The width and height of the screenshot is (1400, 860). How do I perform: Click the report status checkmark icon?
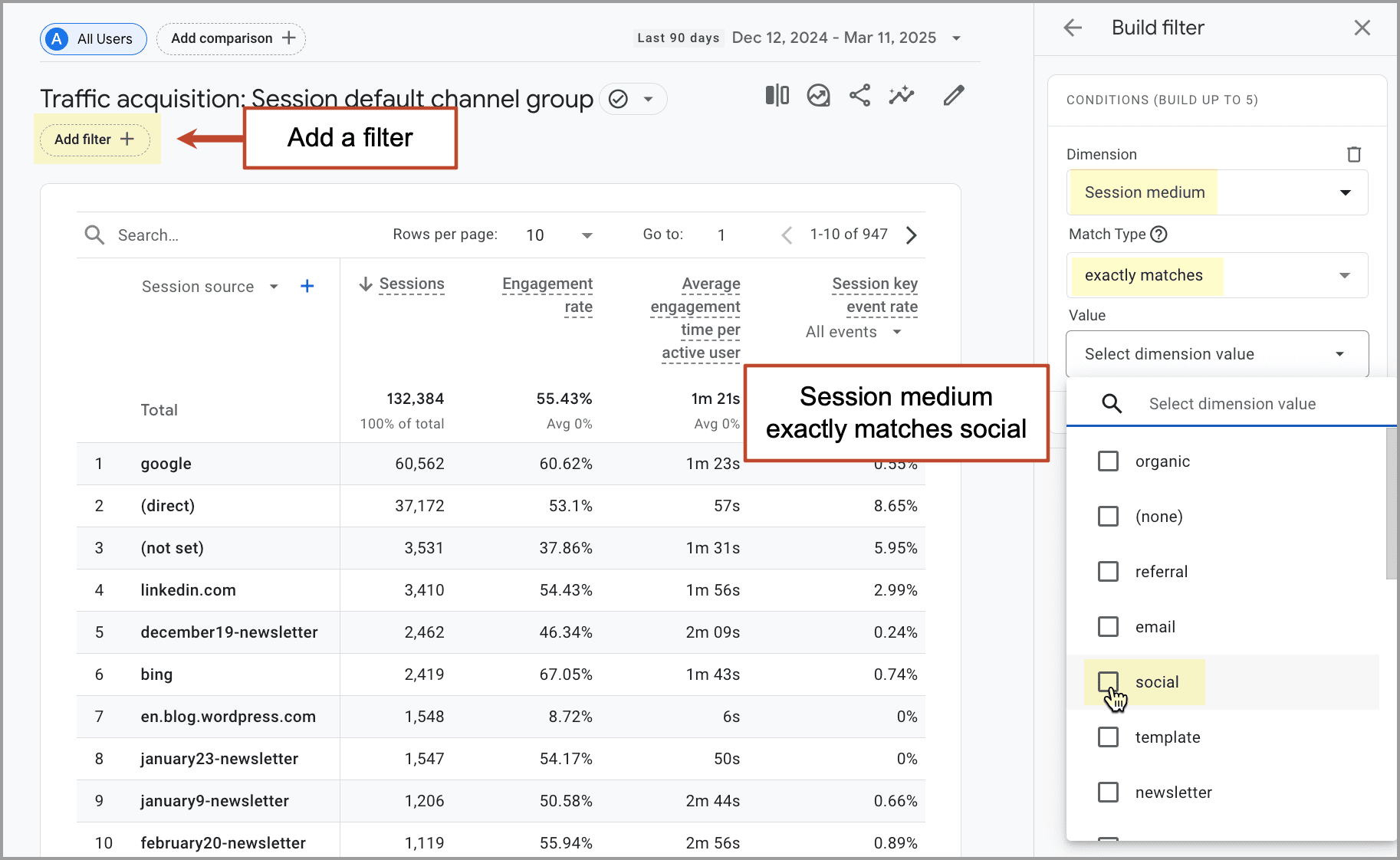[618, 99]
